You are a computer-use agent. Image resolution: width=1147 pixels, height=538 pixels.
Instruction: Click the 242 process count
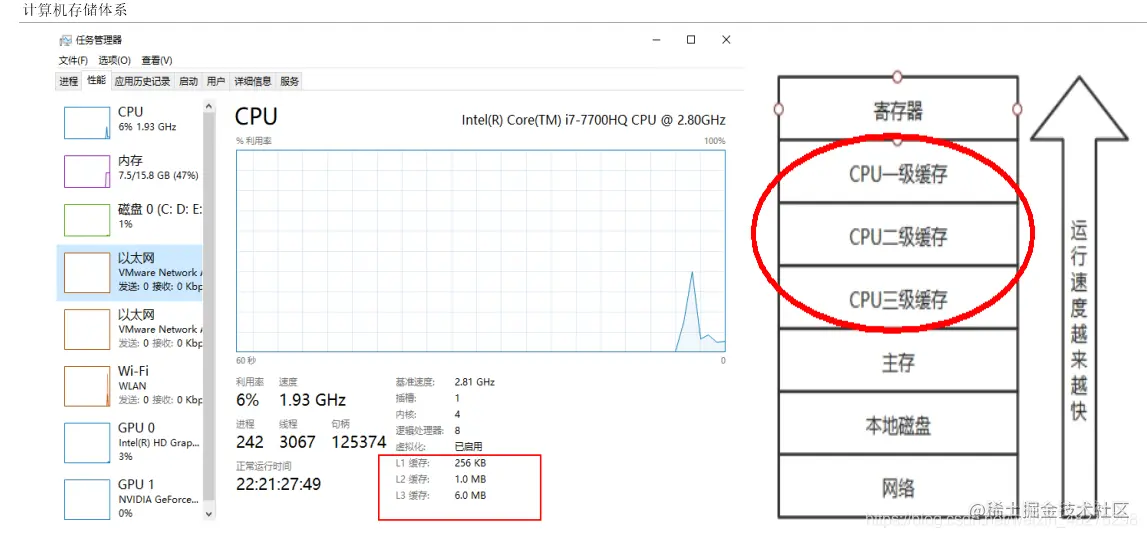pyautogui.click(x=249, y=442)
